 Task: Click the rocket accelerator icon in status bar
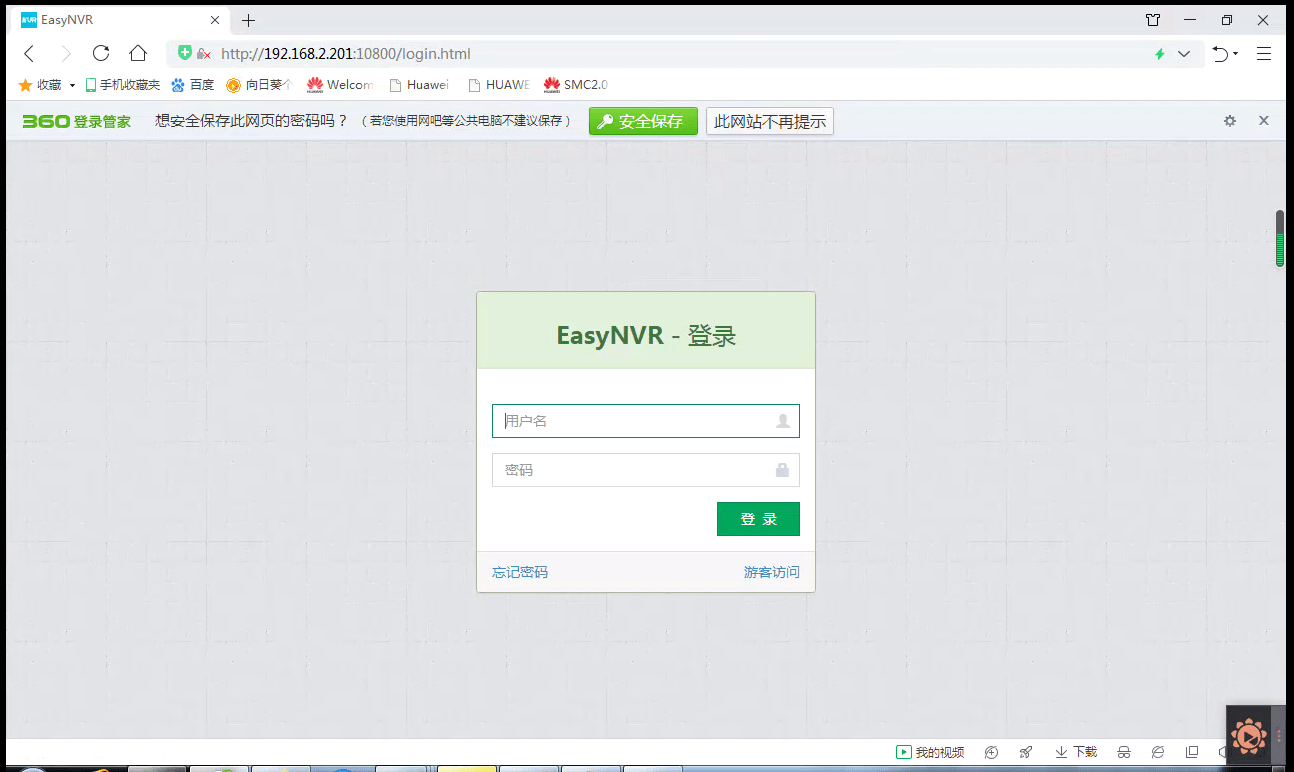coord(1025,752)
